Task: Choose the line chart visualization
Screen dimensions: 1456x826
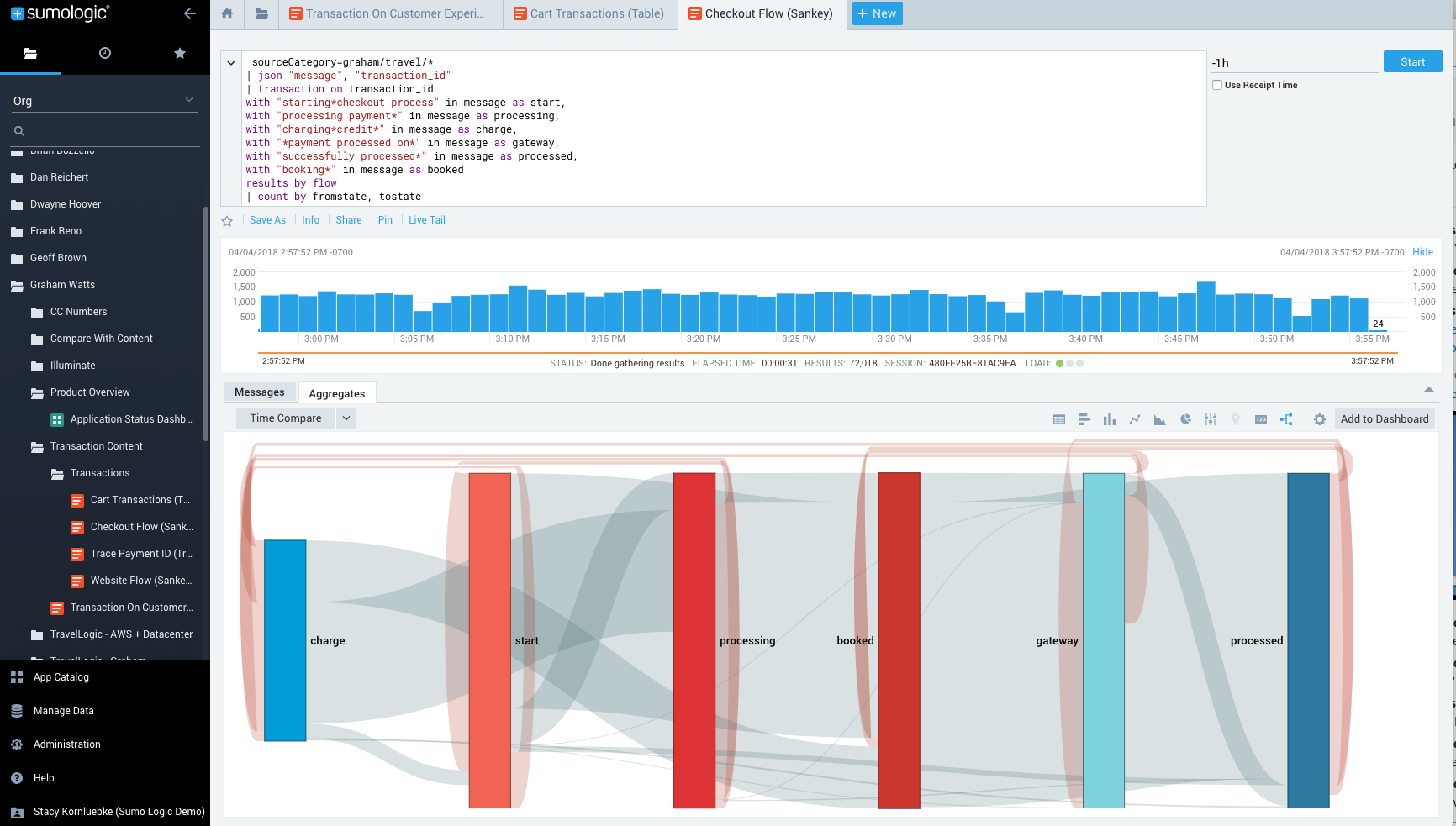Action: click(1135, 419)
